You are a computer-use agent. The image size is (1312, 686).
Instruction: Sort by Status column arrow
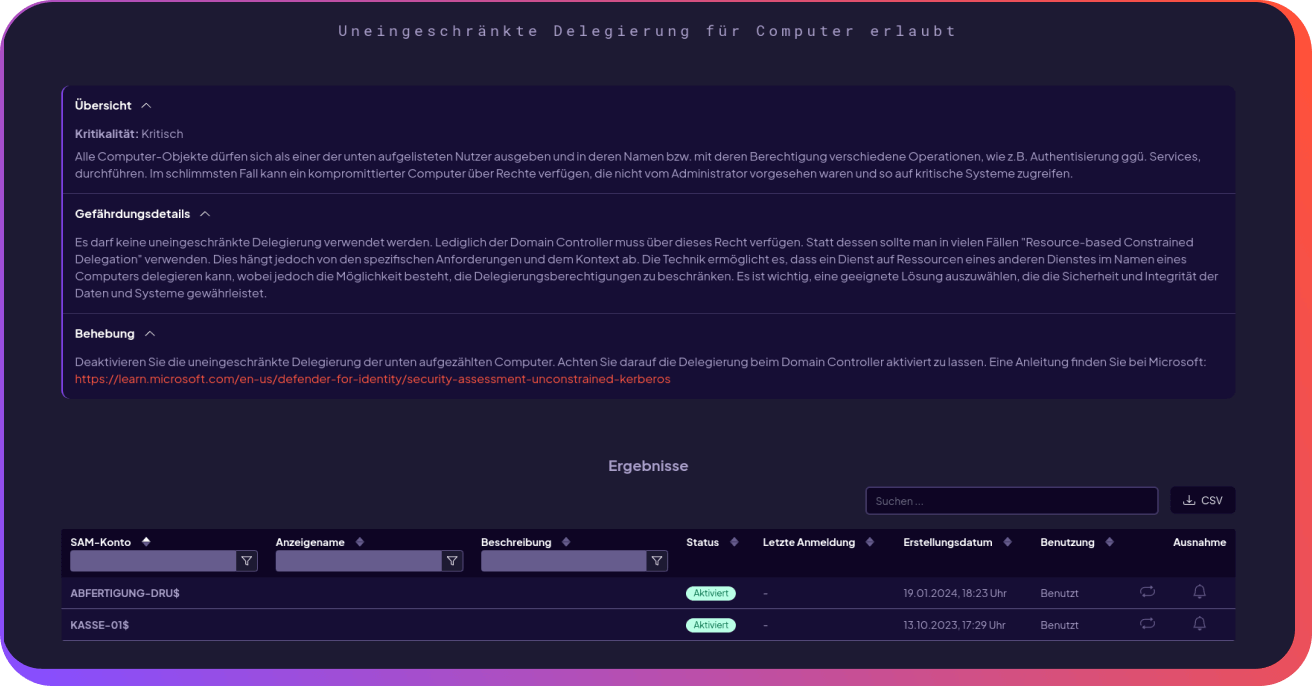pyautogui.click(x=734, y=542)
